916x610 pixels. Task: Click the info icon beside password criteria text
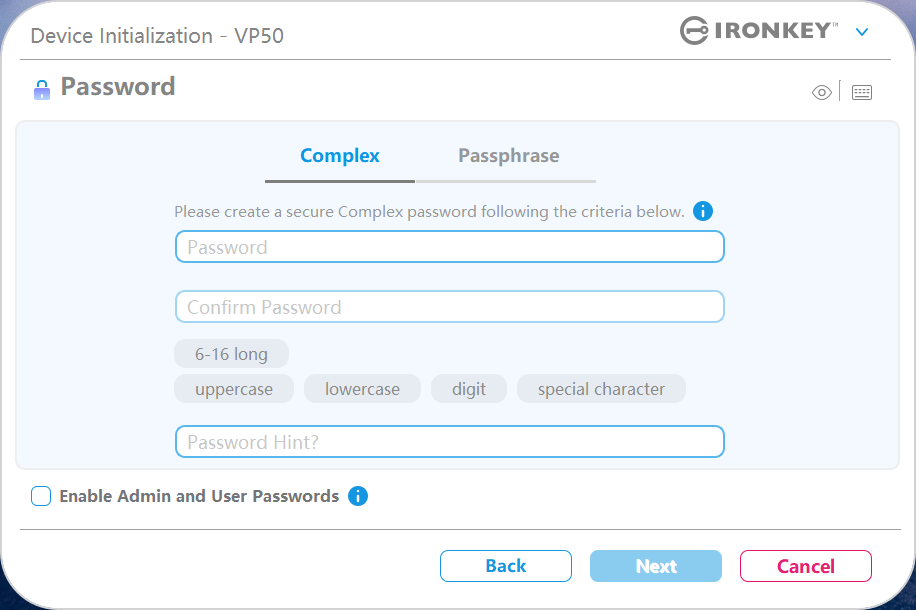pos(703,212)
